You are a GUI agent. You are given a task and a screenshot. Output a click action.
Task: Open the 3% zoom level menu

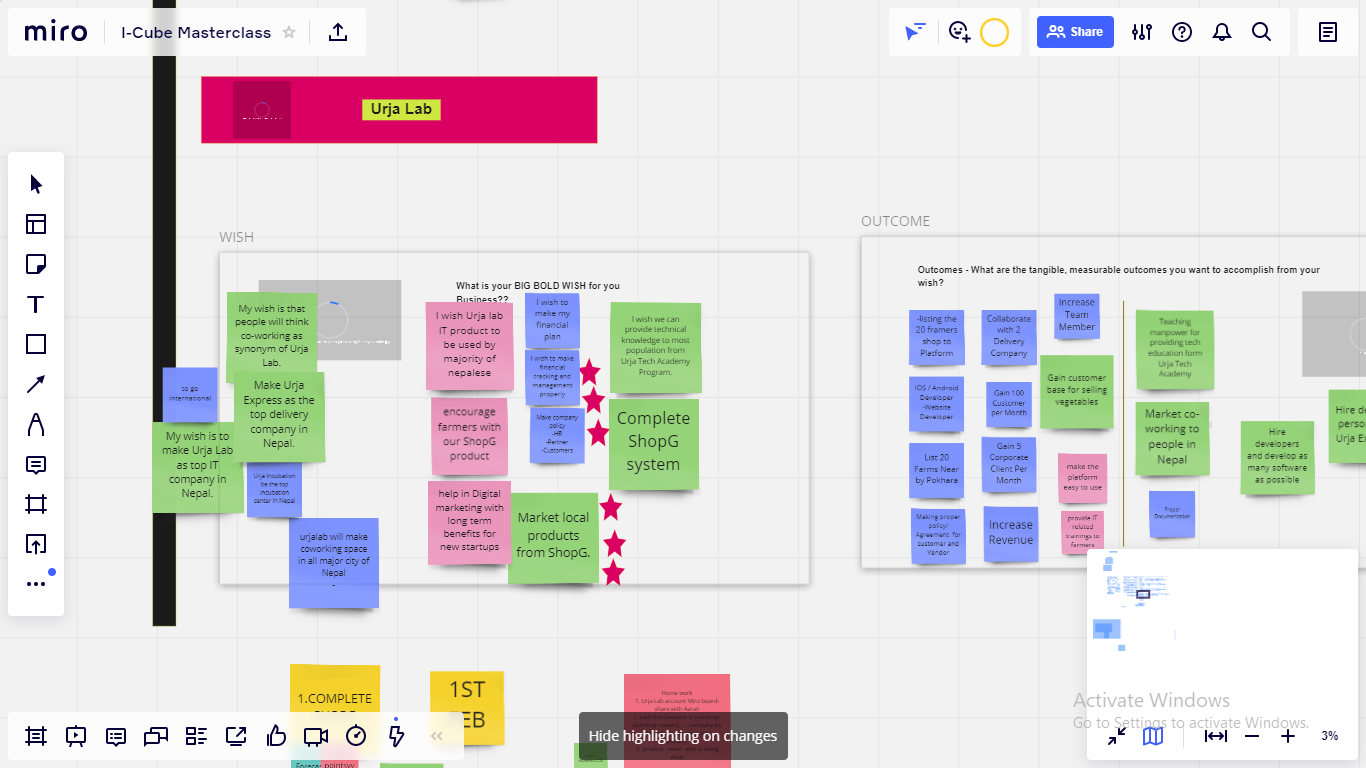(x=1329, y=736)
